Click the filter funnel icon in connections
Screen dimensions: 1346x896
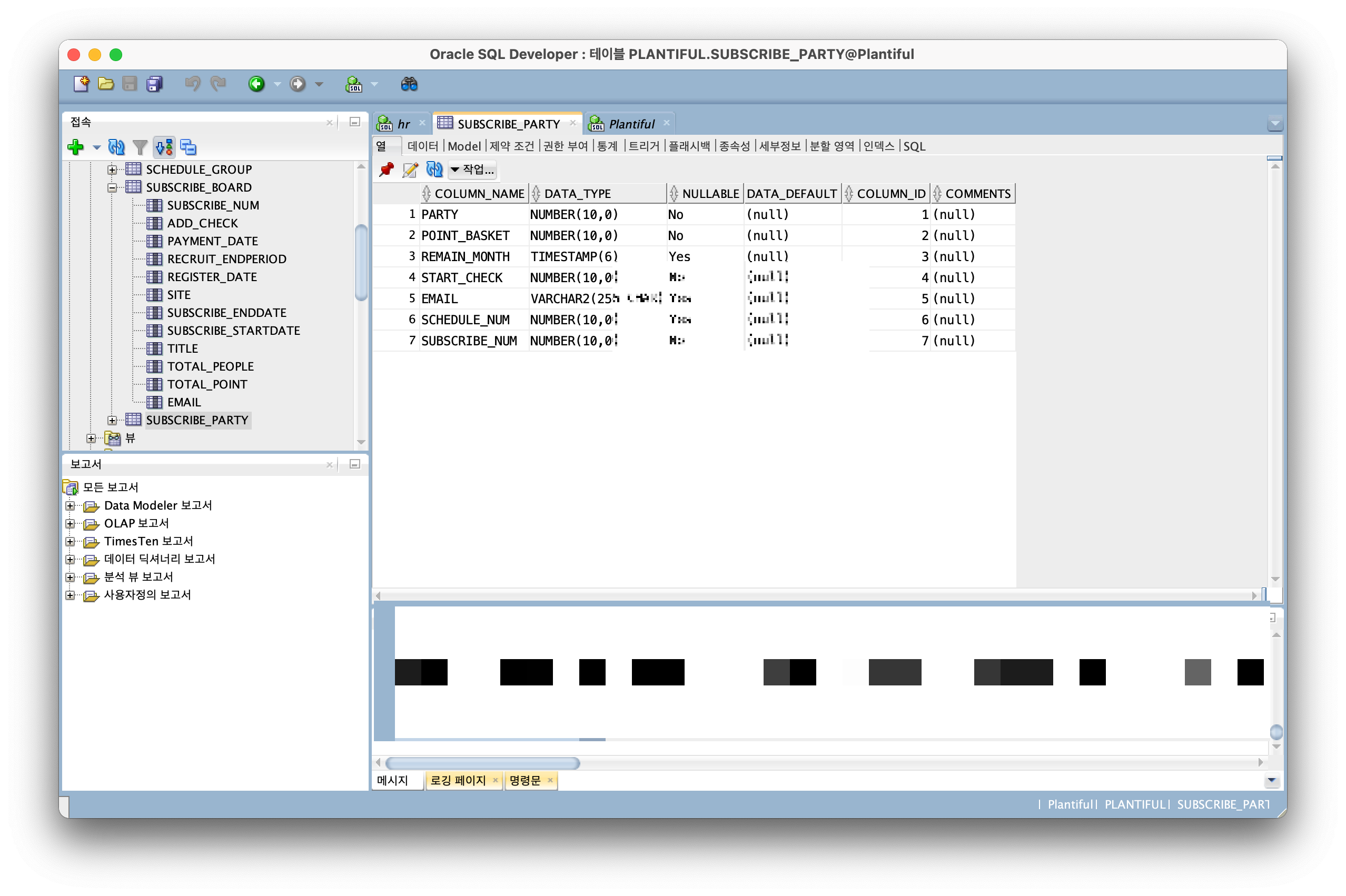140,147
